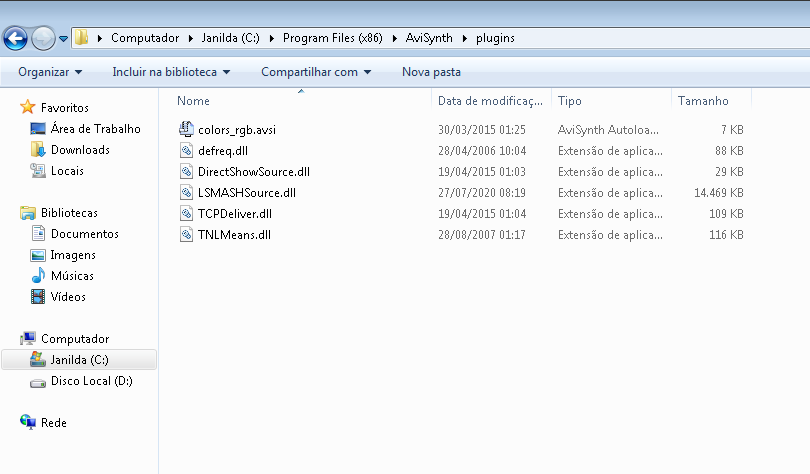Click the Janilda (C:) drive icon

click(x=38, y=359)
